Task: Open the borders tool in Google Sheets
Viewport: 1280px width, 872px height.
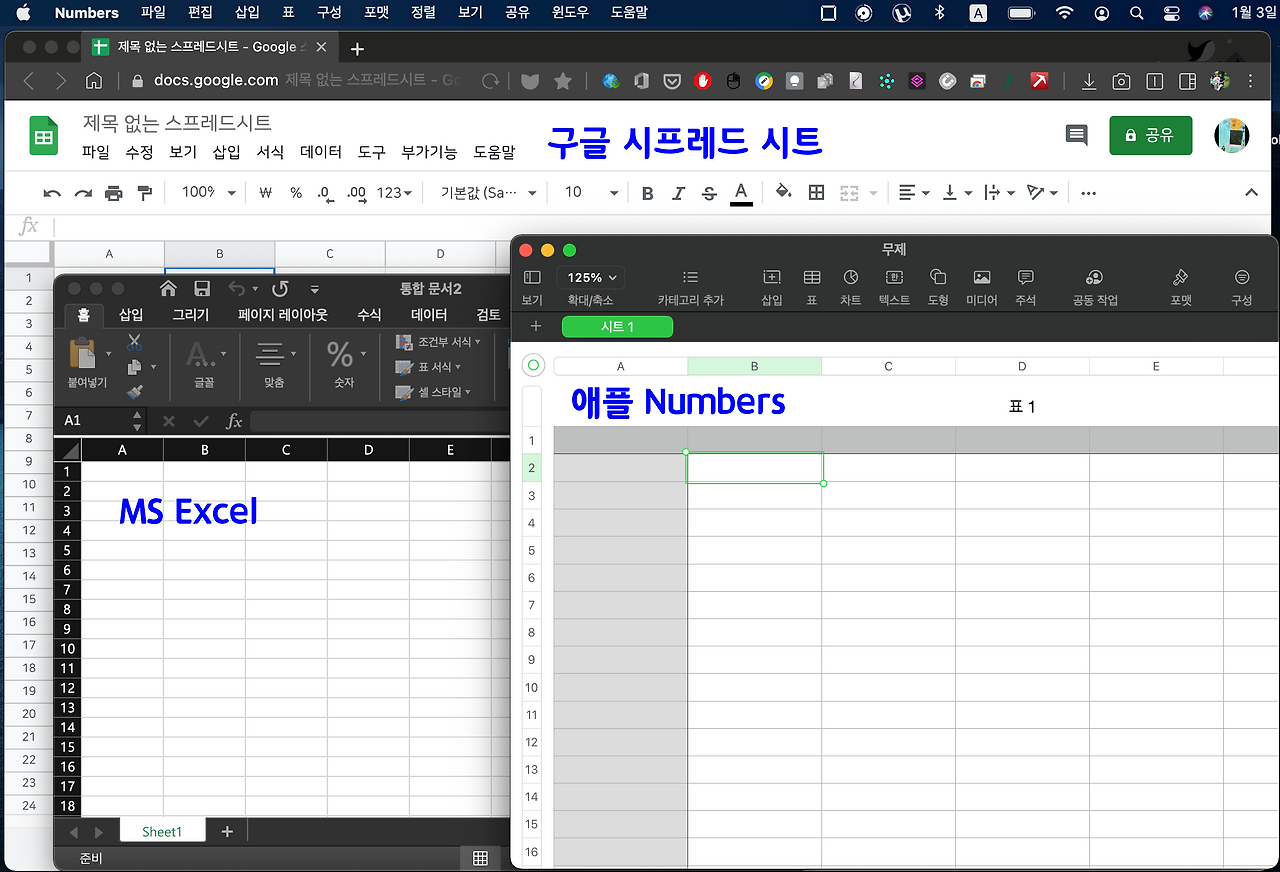Action: [x=817, y=193]
